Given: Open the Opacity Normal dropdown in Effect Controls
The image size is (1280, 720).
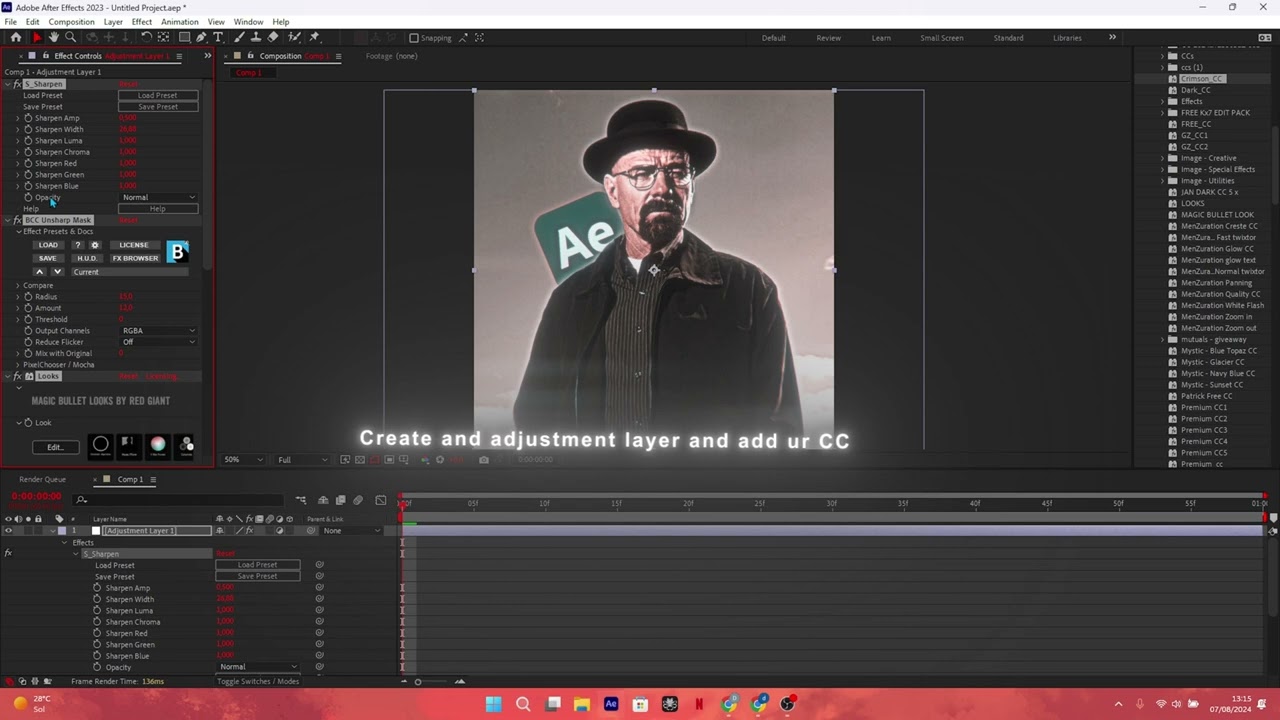Looking at the screenshot, I should 158,197.
